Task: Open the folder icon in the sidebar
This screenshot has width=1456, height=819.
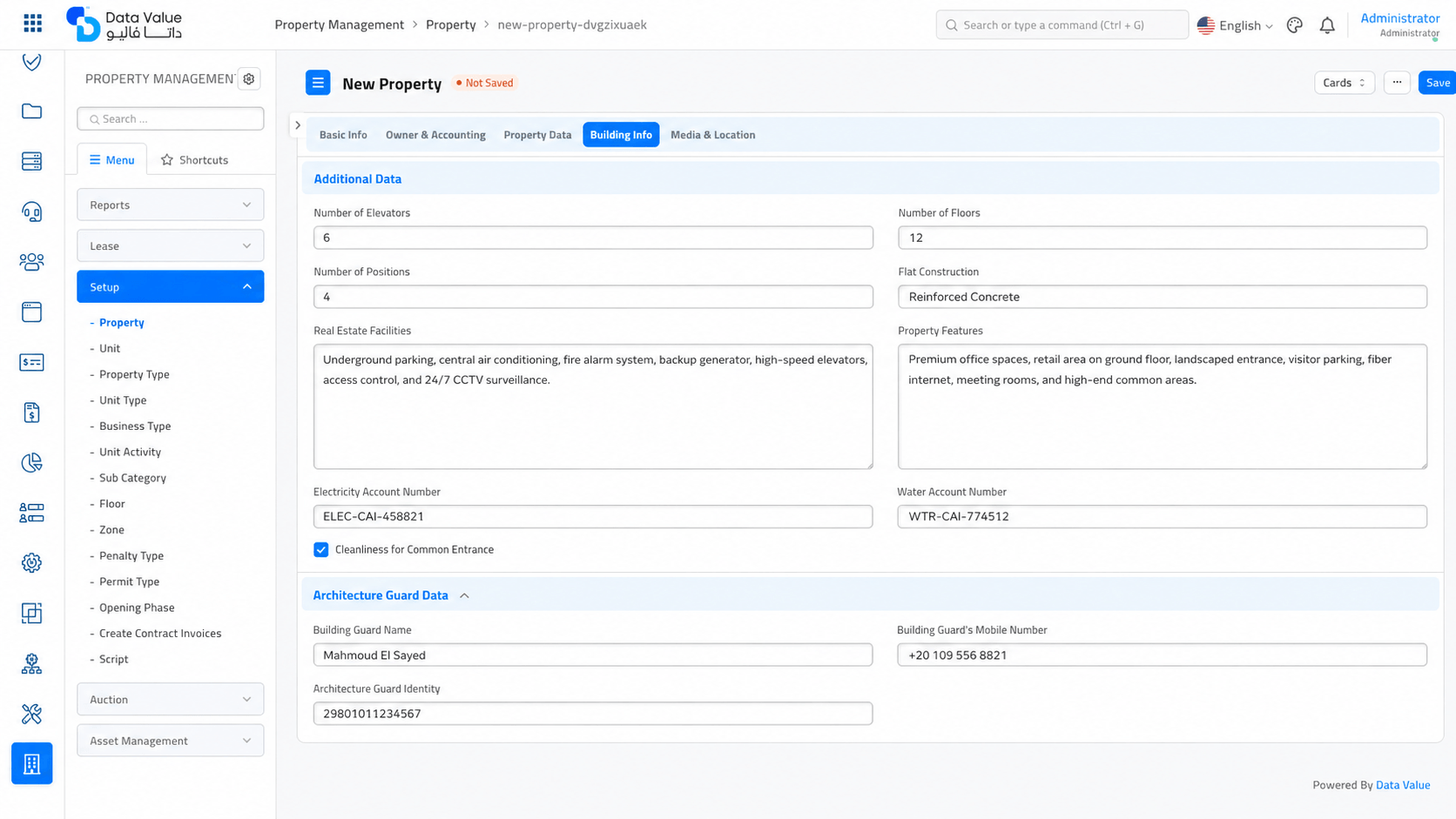Action: 32,111
